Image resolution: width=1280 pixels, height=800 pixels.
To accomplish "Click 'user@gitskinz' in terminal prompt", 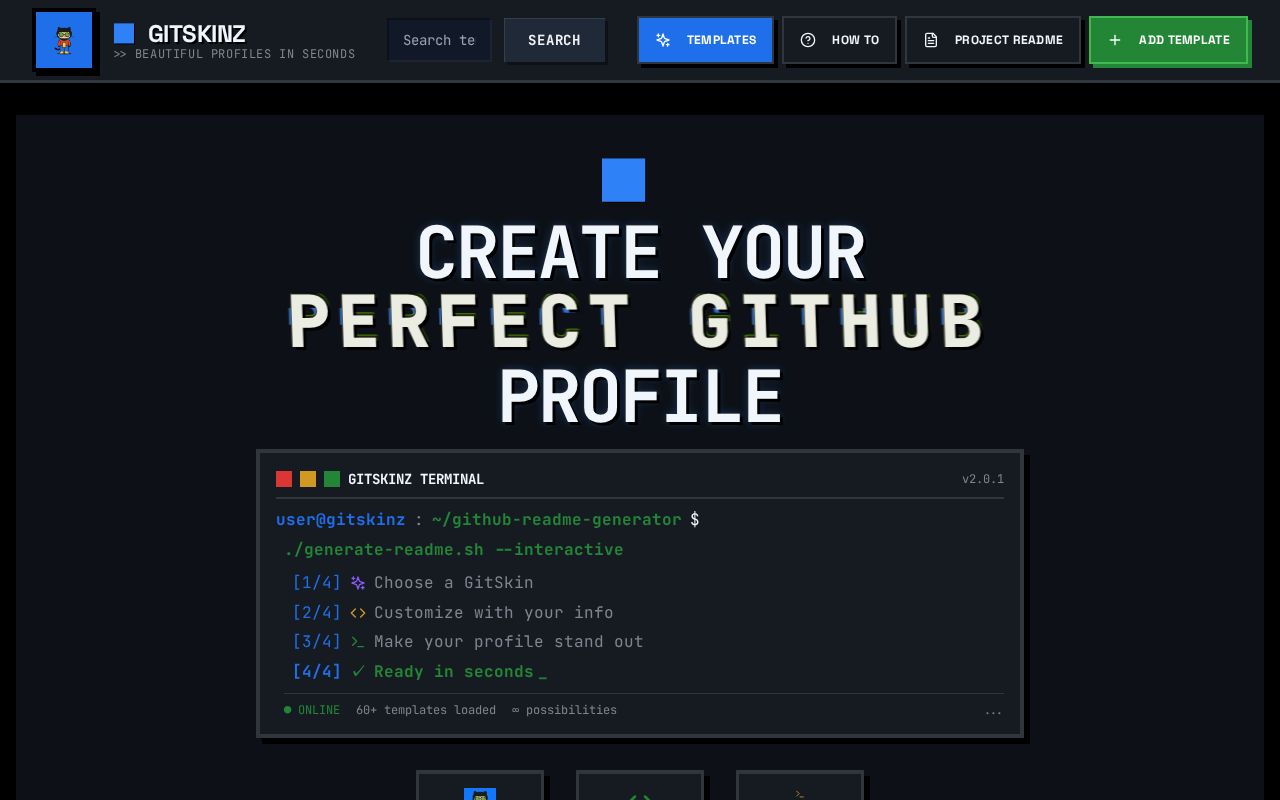I will click(x=341, y=520).
